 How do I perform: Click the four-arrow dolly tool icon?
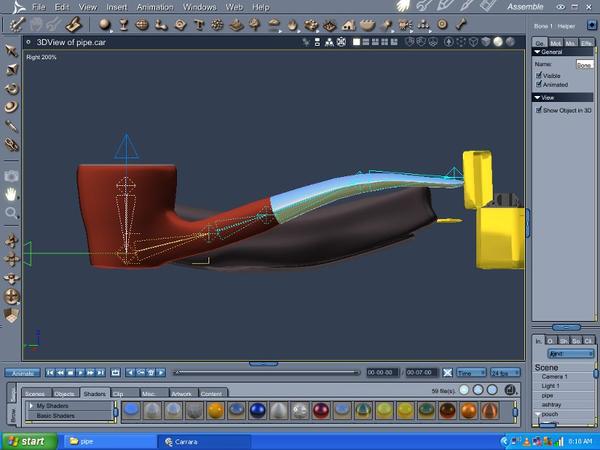click(x=11, y=259)
